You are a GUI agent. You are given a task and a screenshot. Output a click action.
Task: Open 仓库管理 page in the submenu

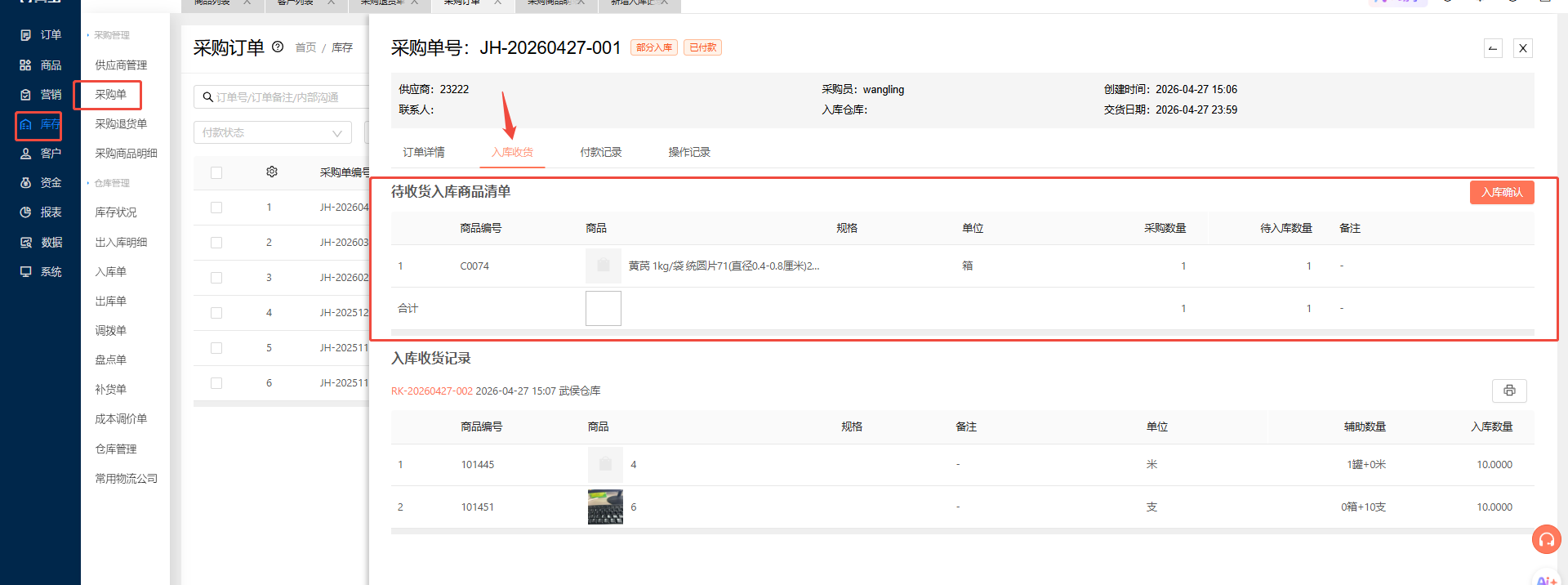point(116,449)
